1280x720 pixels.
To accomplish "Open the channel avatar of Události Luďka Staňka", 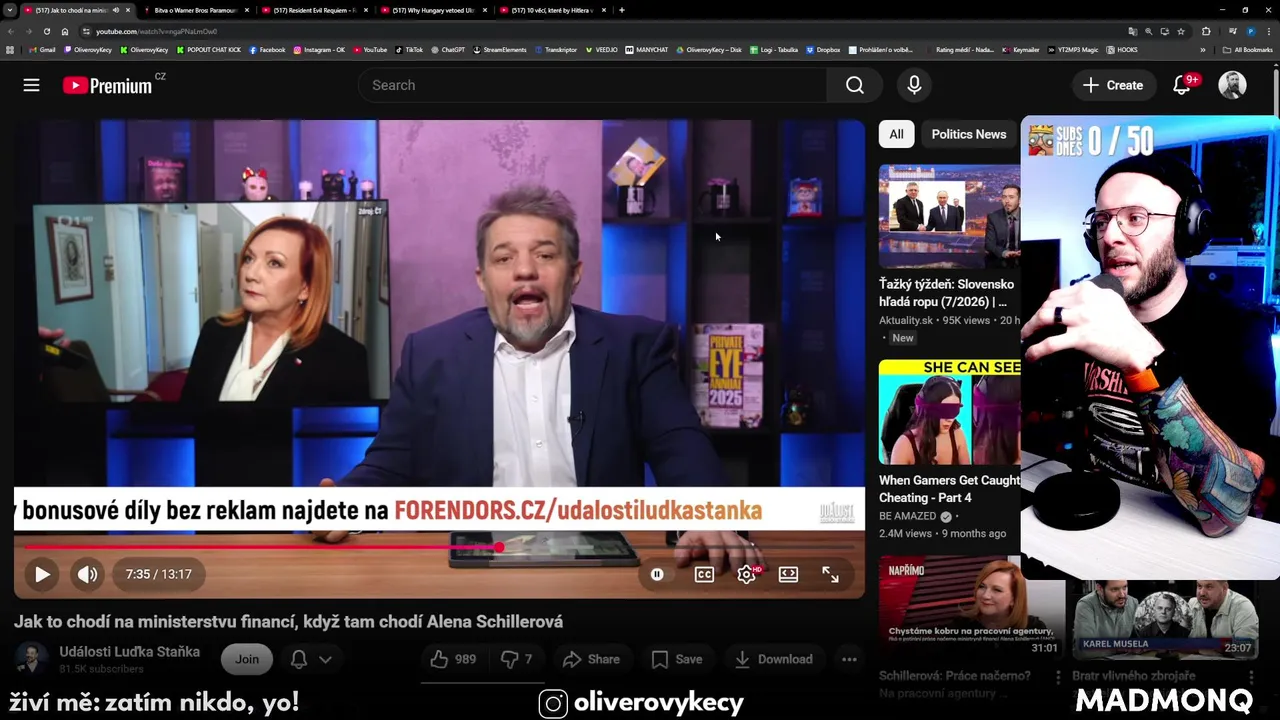I will 31,659.
